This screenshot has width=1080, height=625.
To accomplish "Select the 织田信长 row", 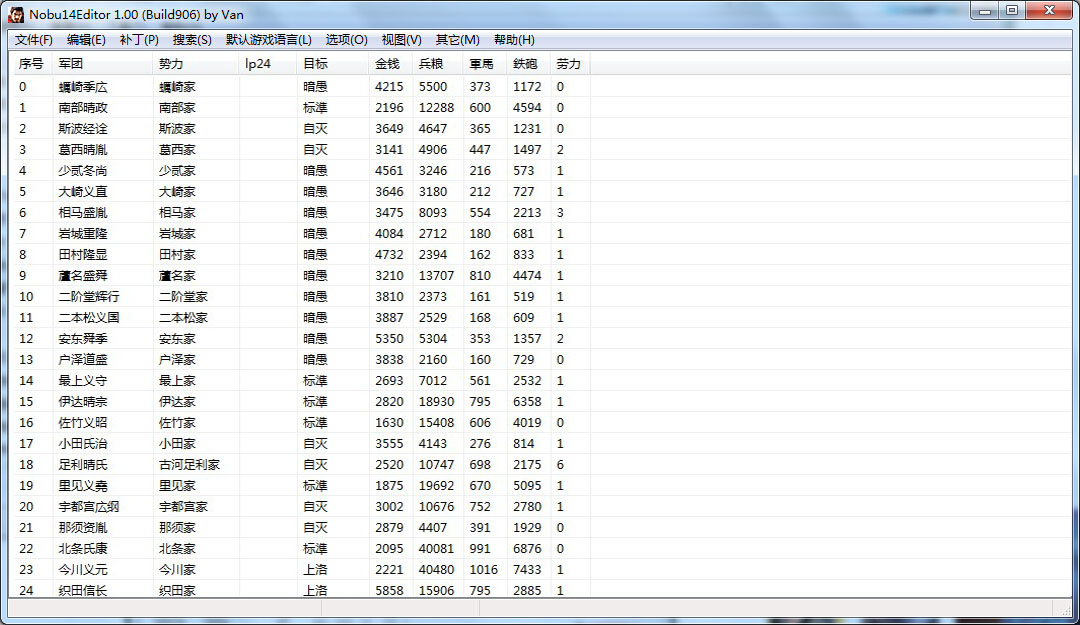I will [302, 590].
